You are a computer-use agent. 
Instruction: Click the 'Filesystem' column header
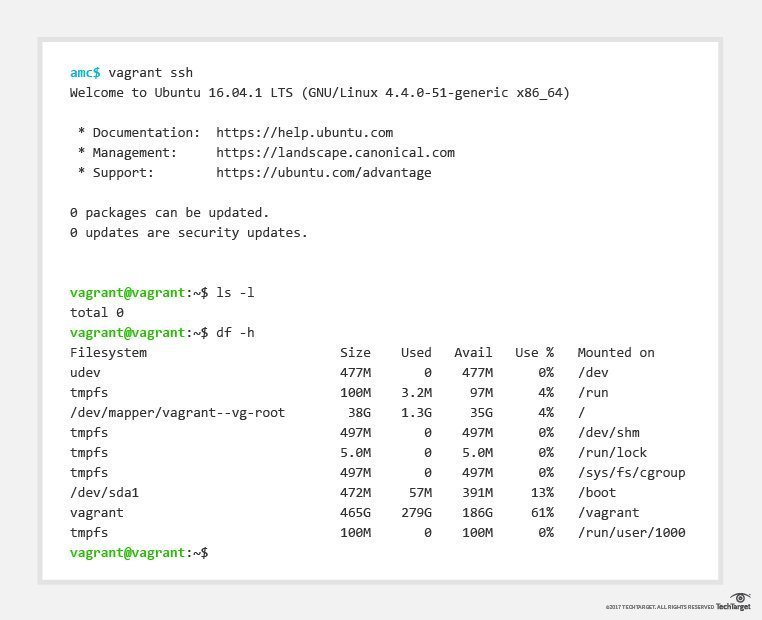coord(108,352)
